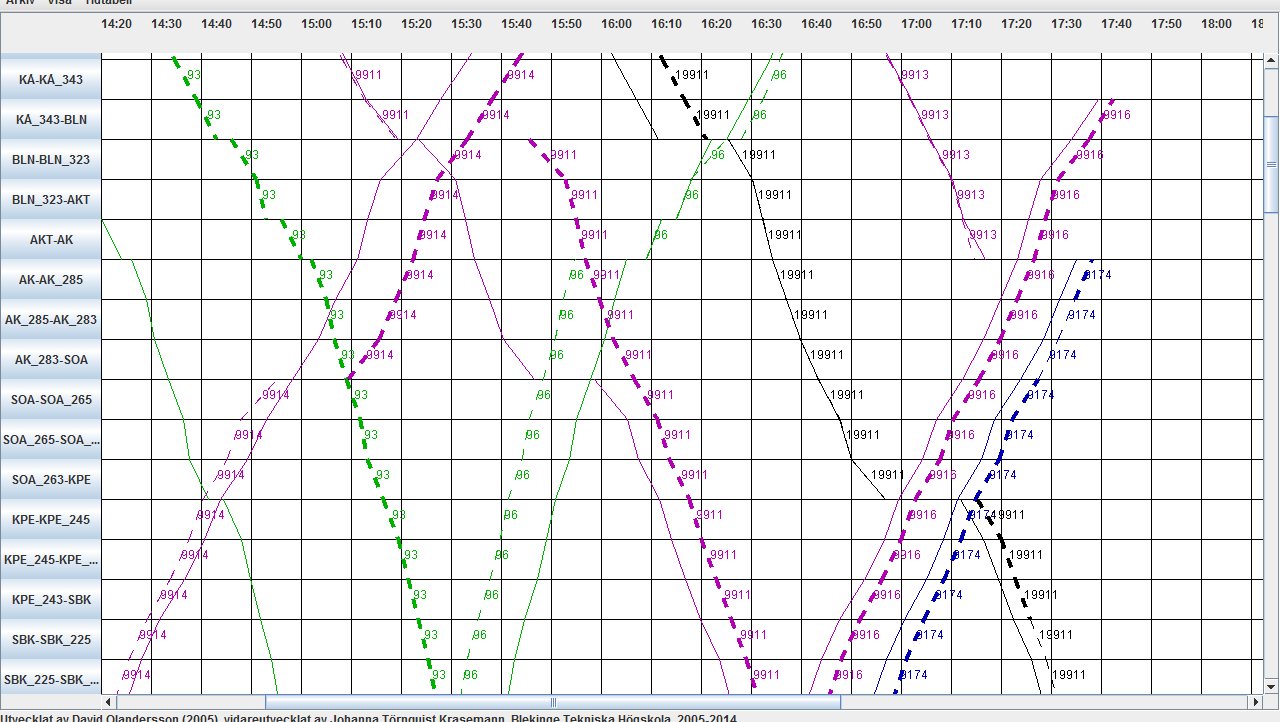Click train label 9913 in KÅ-KÅ_343 row

click(915, 75)
